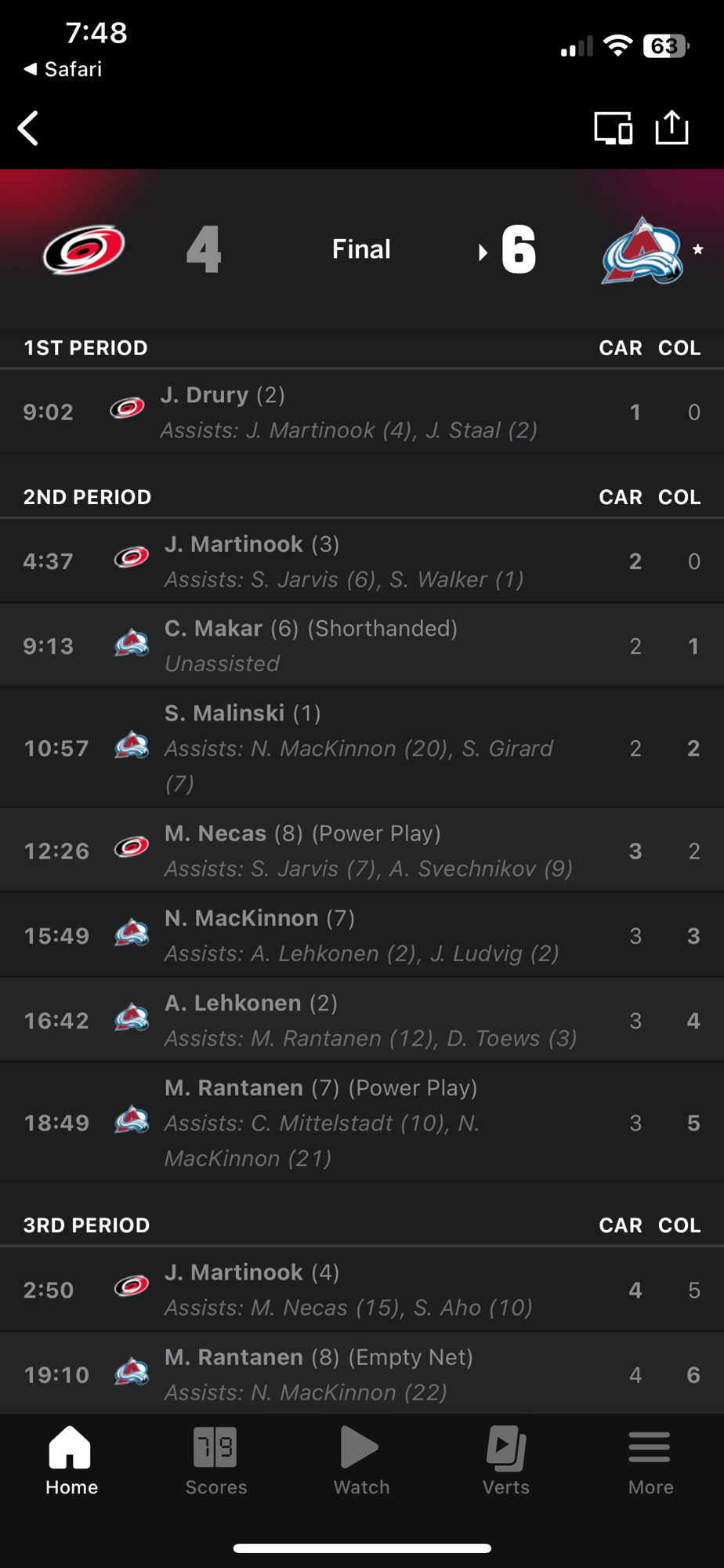Tap the share icon
Viewport: 724px width, 1568px height.
pyautogui.click(x=672, y=127)
